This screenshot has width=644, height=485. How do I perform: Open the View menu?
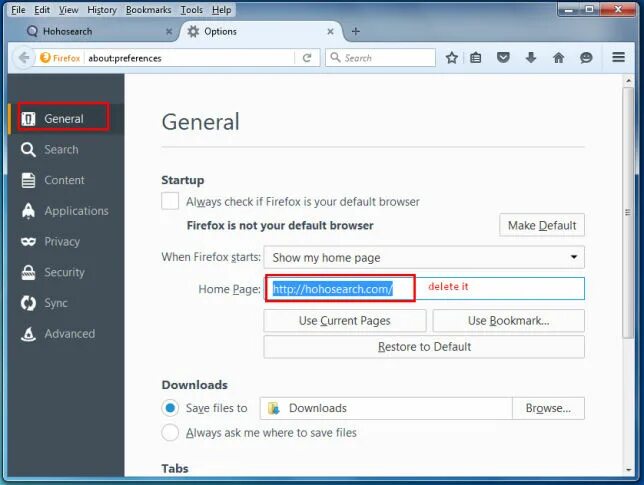click(69, 10)
